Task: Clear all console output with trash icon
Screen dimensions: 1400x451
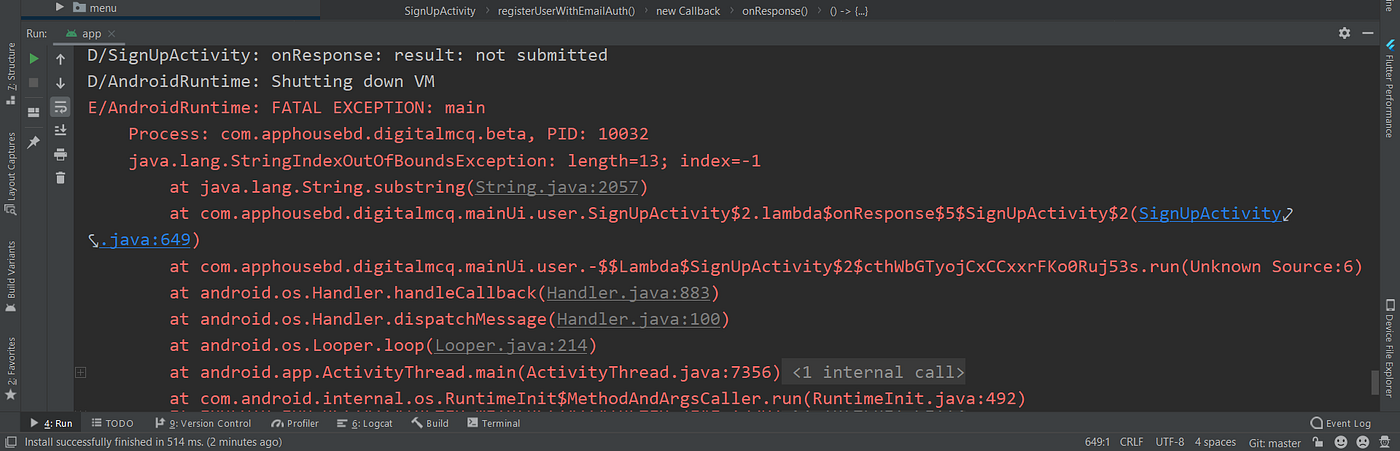Action: pos(61,178)
